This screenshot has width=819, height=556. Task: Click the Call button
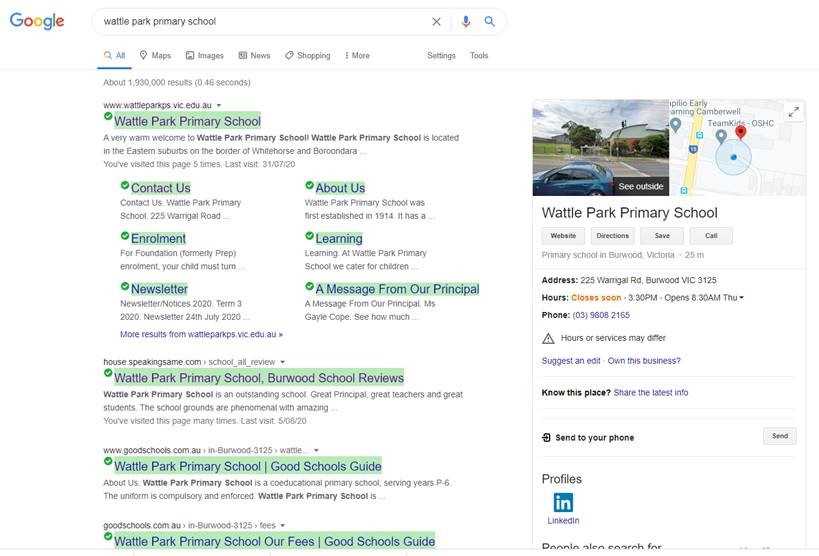pyautogui.click(x=711, y=236)
